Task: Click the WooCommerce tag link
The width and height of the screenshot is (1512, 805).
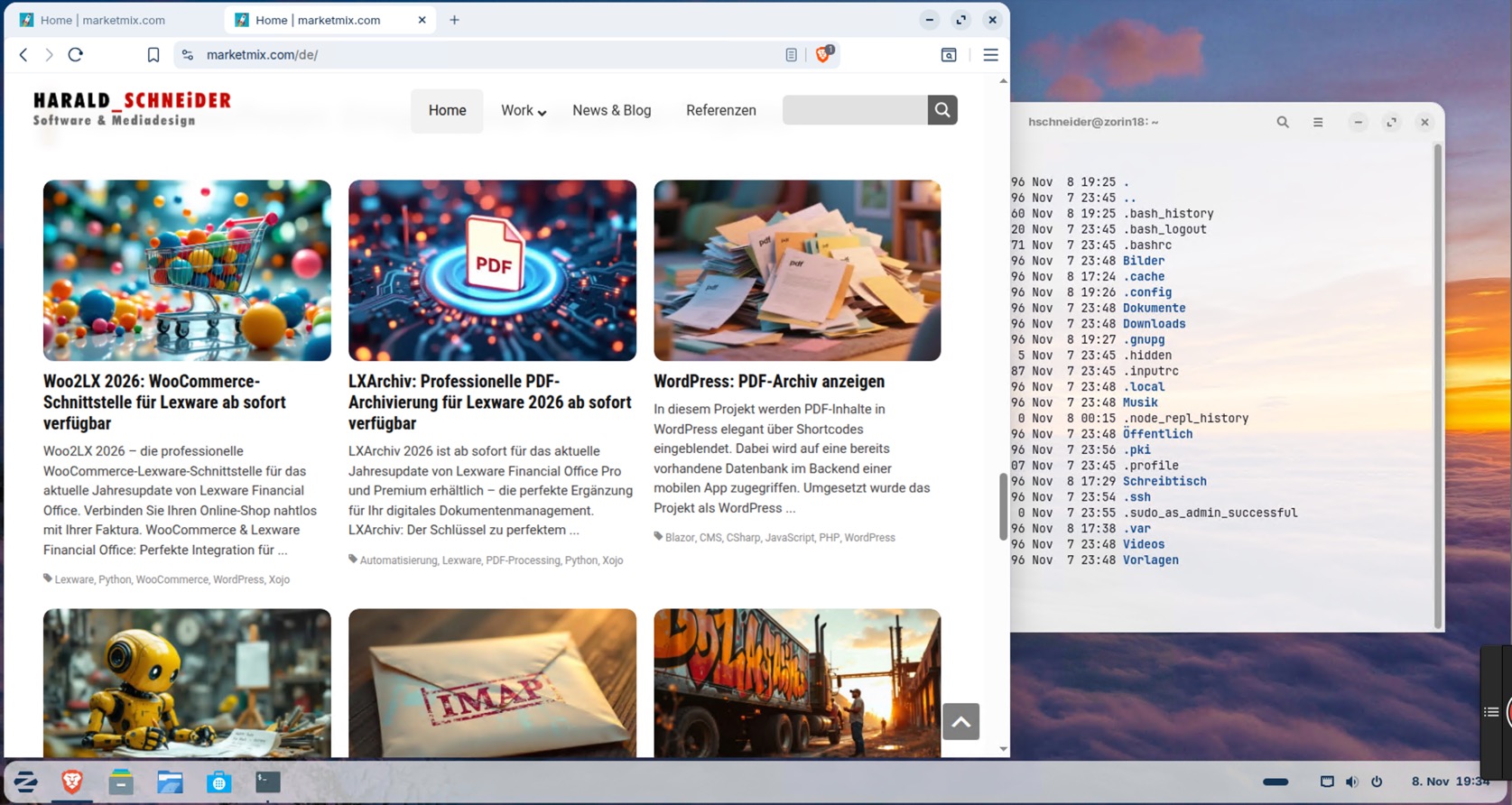Action: [x=172, y=579]
